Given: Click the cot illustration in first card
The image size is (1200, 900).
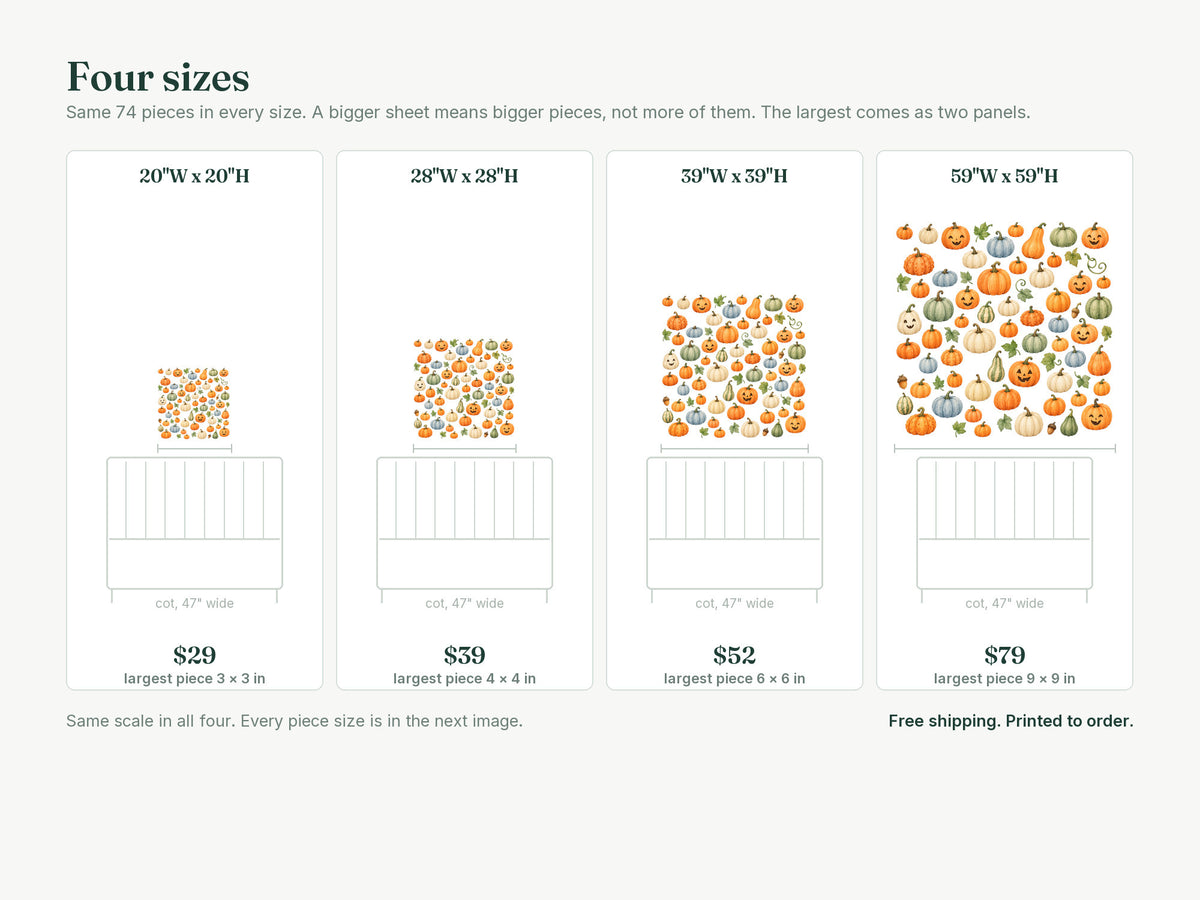Looking at the screenshot, I should click(x=194, y=529).
